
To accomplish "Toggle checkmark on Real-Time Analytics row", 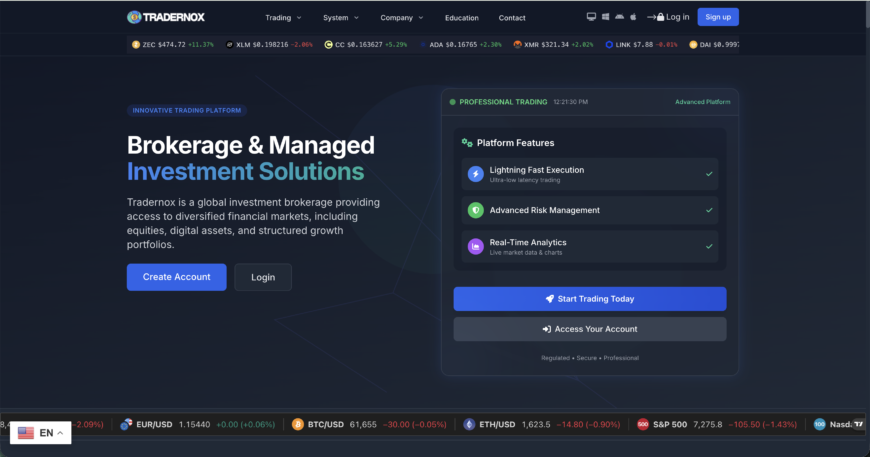I will click(709, 246).
